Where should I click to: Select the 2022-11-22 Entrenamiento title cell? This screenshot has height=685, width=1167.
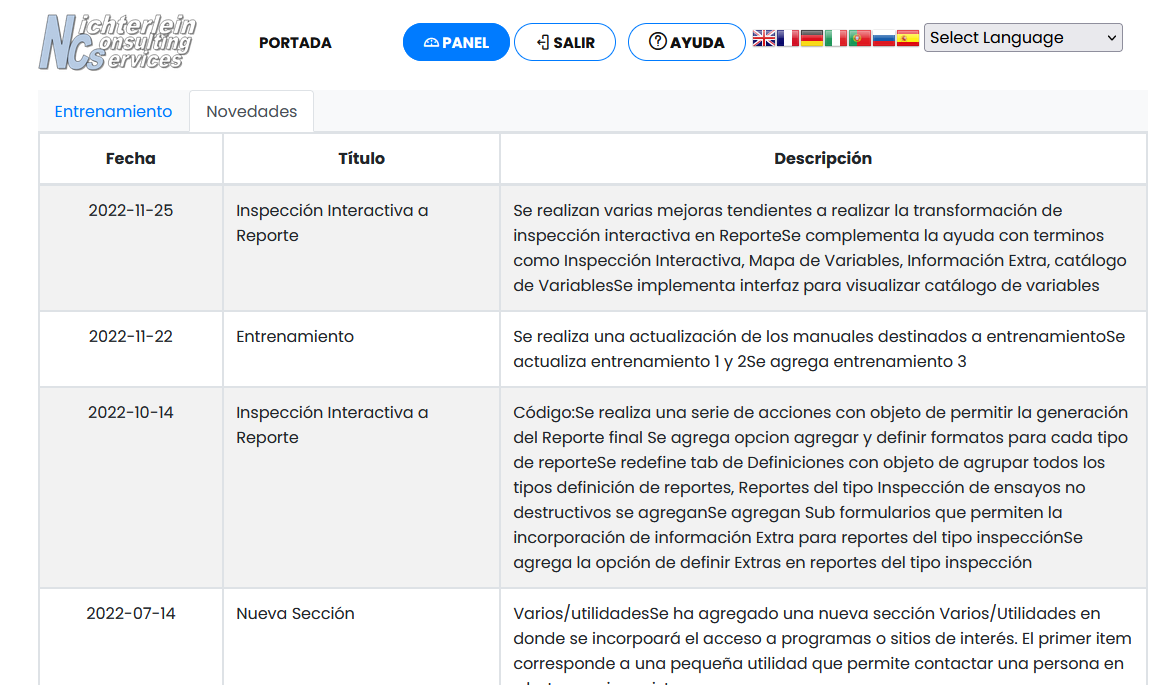pos(295,337)
